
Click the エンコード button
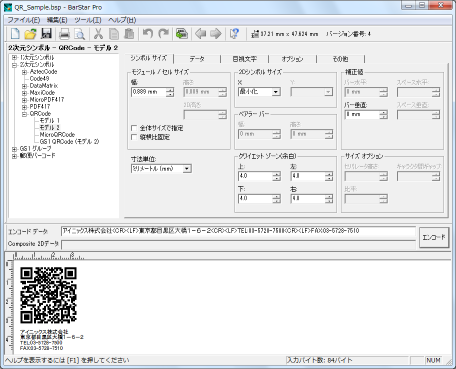(x=434, y=237)
